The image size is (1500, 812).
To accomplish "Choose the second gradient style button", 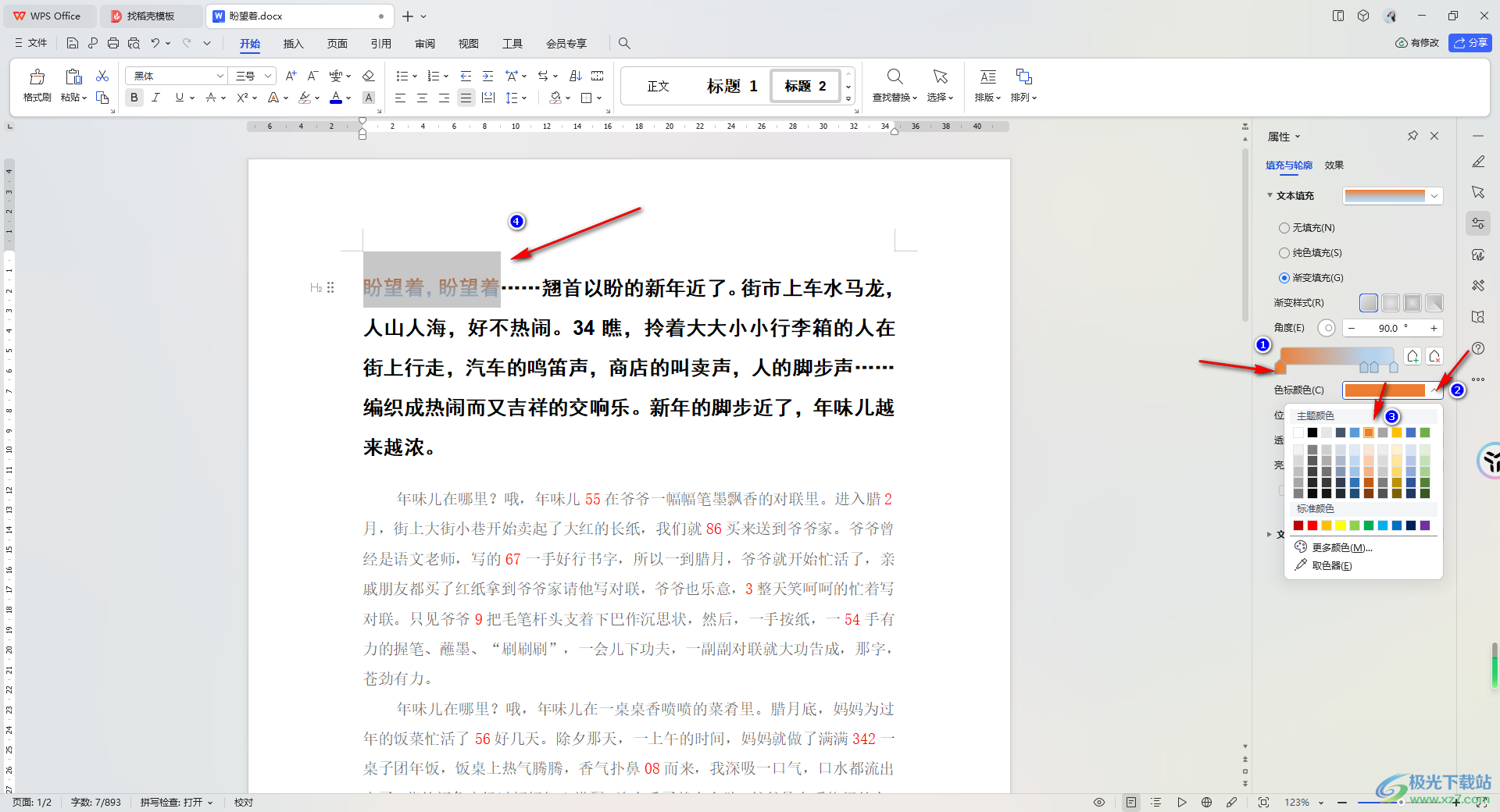I will [1391, 303].
